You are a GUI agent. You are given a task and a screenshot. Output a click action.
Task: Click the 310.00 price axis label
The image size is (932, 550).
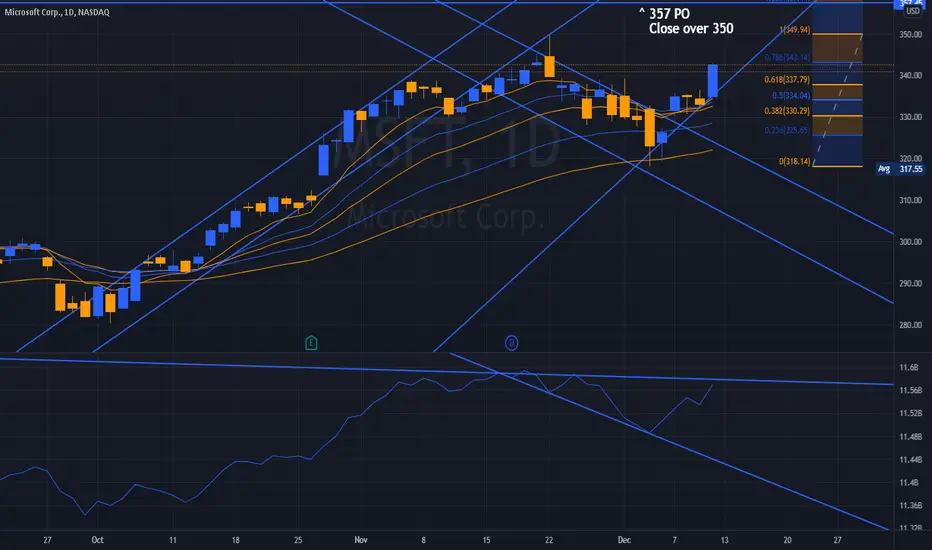911,200
